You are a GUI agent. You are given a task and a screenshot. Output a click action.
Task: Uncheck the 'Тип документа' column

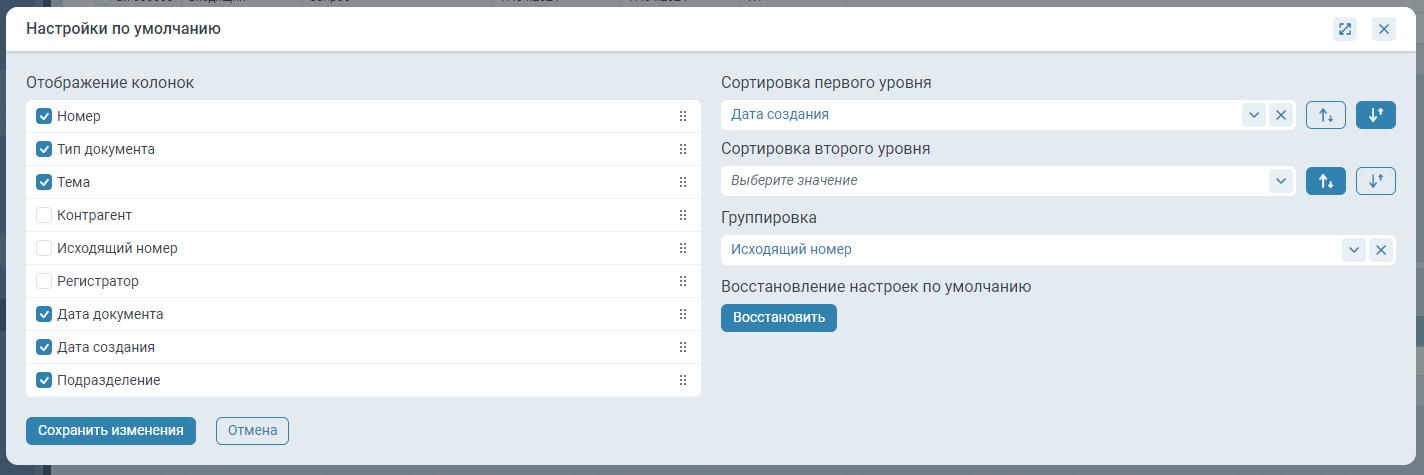[44, 149]
